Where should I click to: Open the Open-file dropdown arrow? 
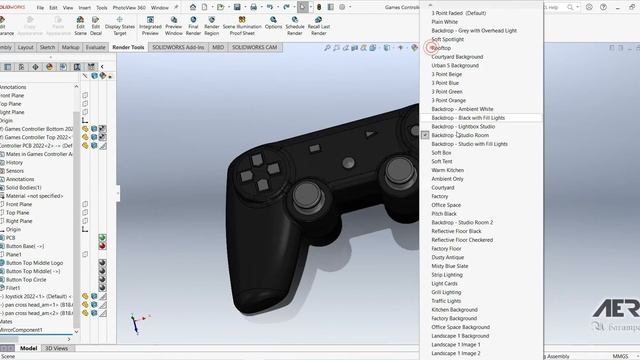click(228, 7)
